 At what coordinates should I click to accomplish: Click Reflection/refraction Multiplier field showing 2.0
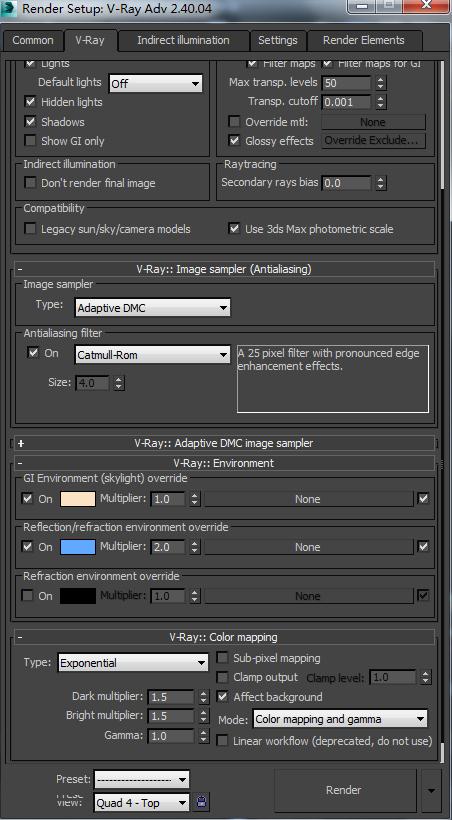168,547
